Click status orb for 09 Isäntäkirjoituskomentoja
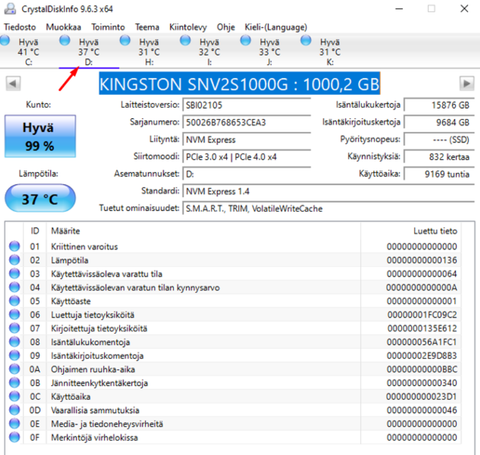Screen dimensions: 480x455 pos(14,356)
